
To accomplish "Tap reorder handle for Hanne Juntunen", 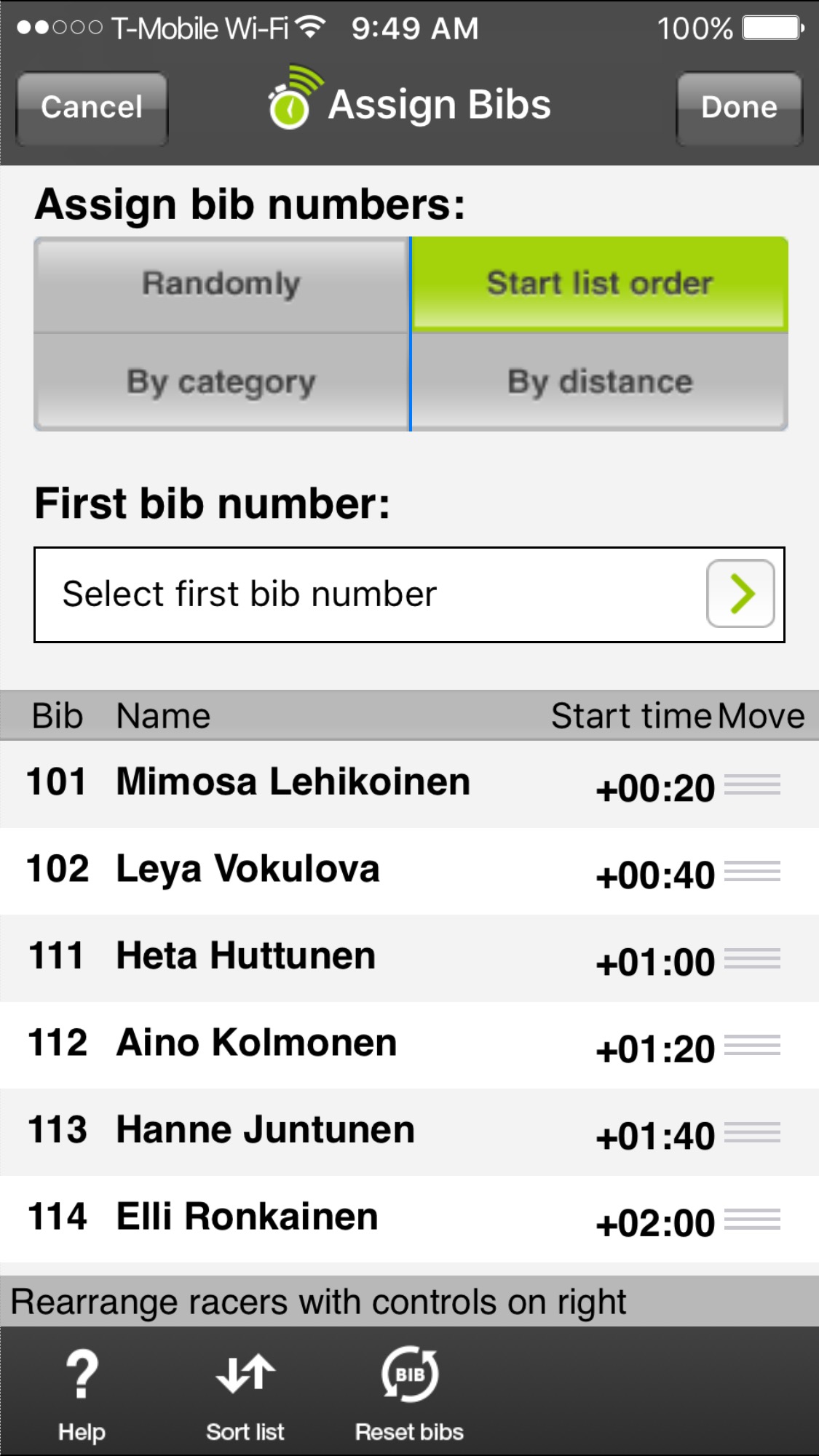I will (752, 1133).
